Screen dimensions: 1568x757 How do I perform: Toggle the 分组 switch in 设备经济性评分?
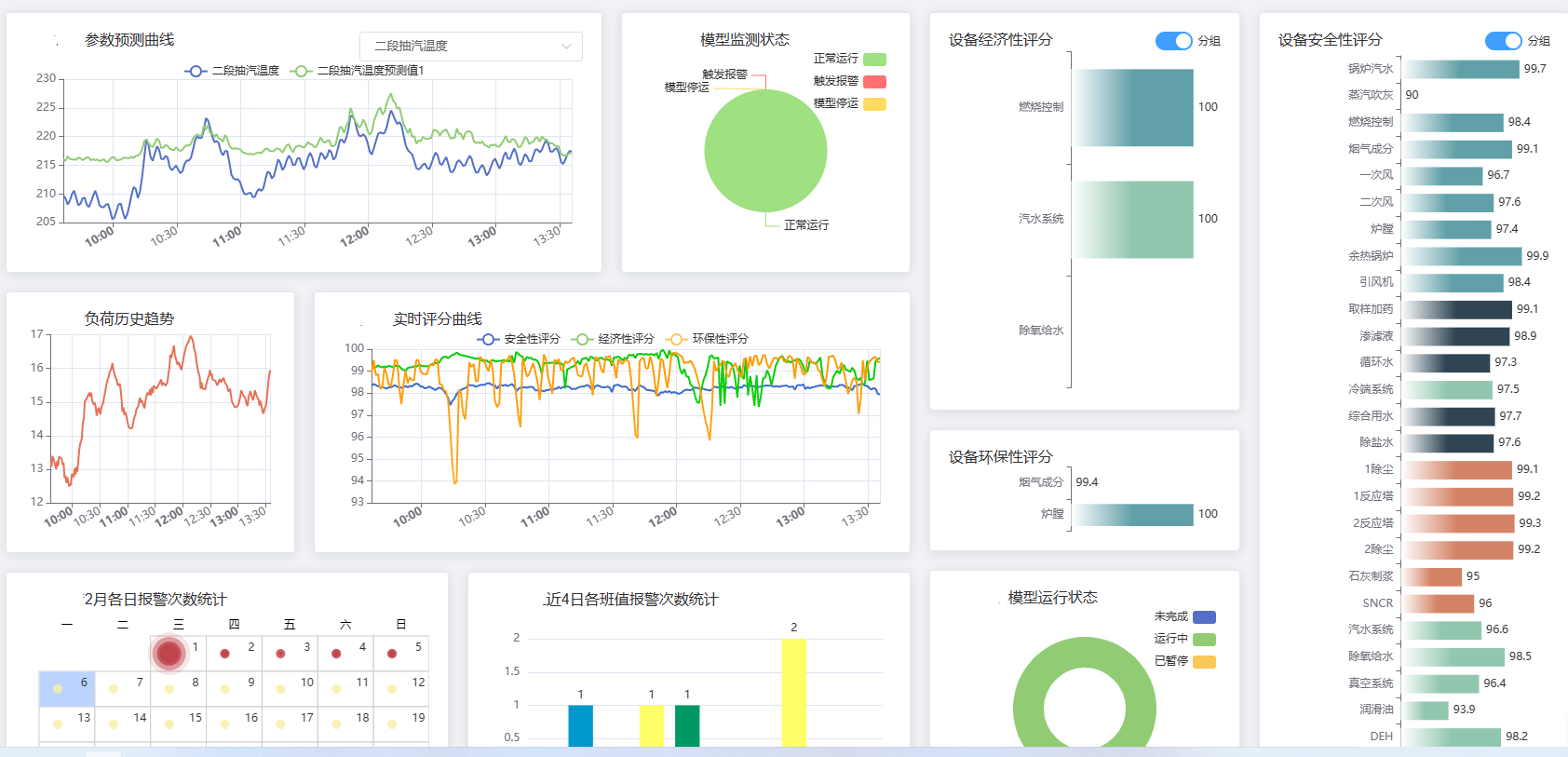(1173, 41)
